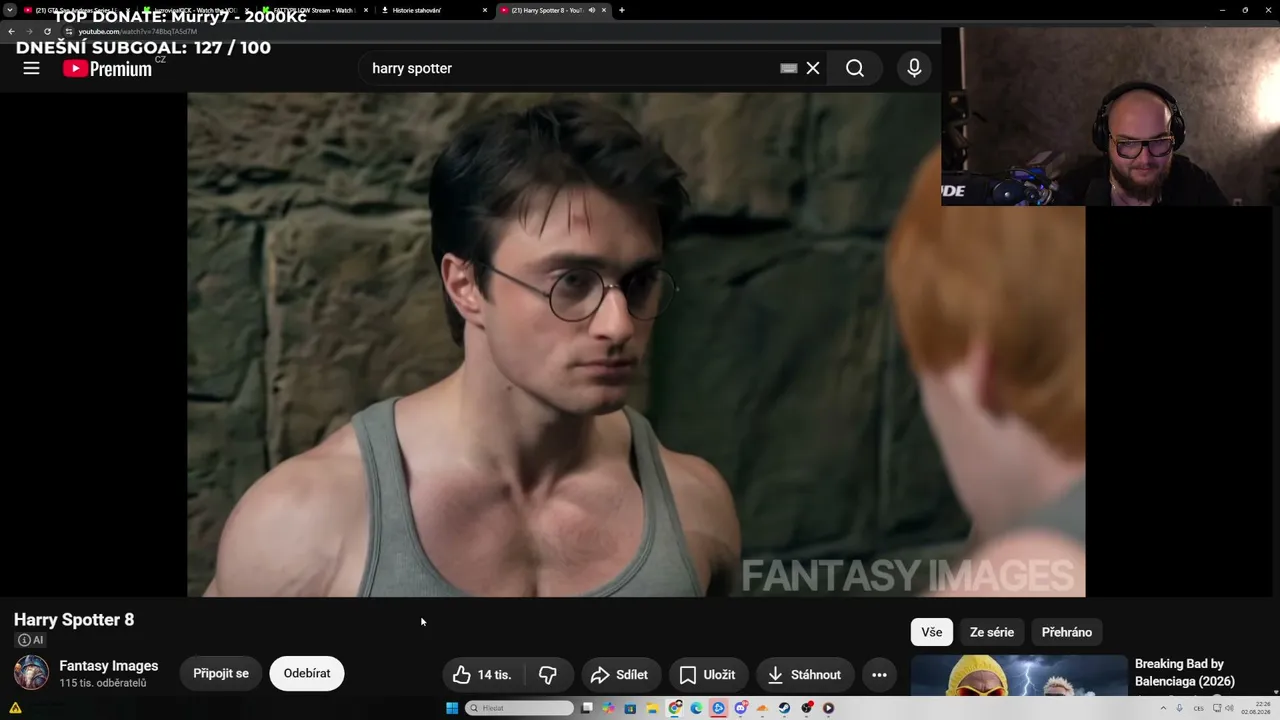Subscribe with the Odebírat button
1280x720 pixels.
click(x=307, y=674)
